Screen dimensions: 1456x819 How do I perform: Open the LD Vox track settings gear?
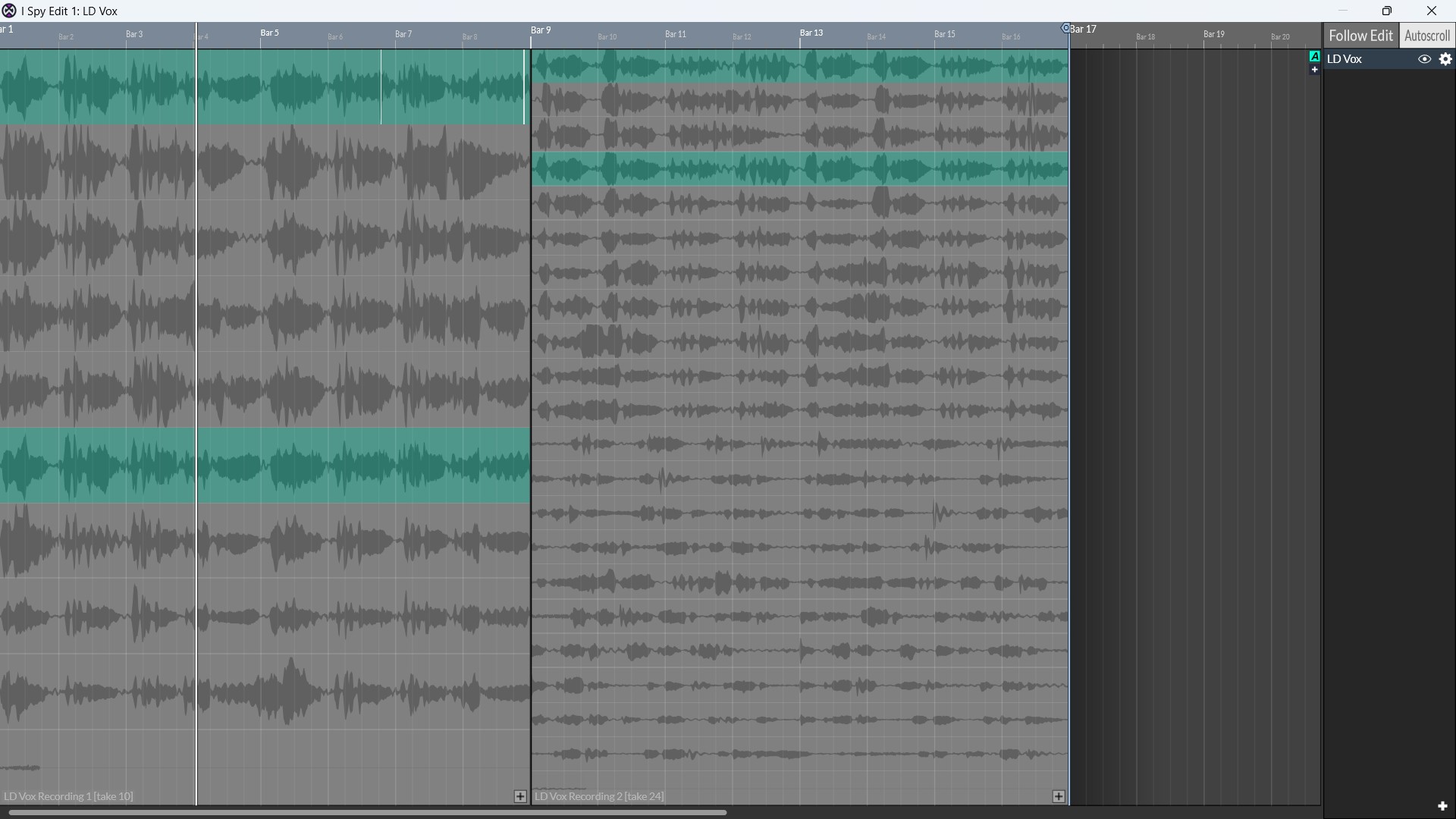click(x=1445, y=59)
